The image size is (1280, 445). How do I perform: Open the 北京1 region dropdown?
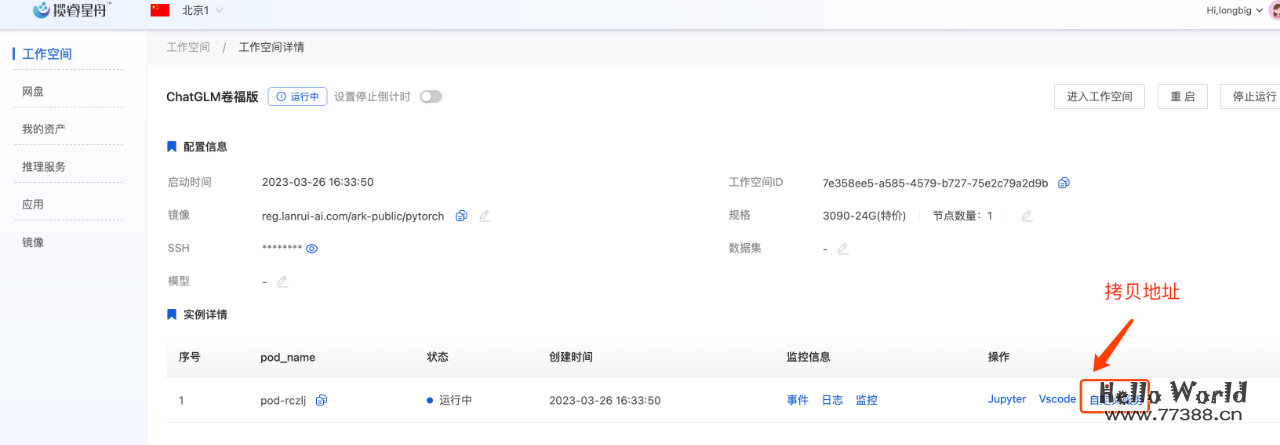202,10
